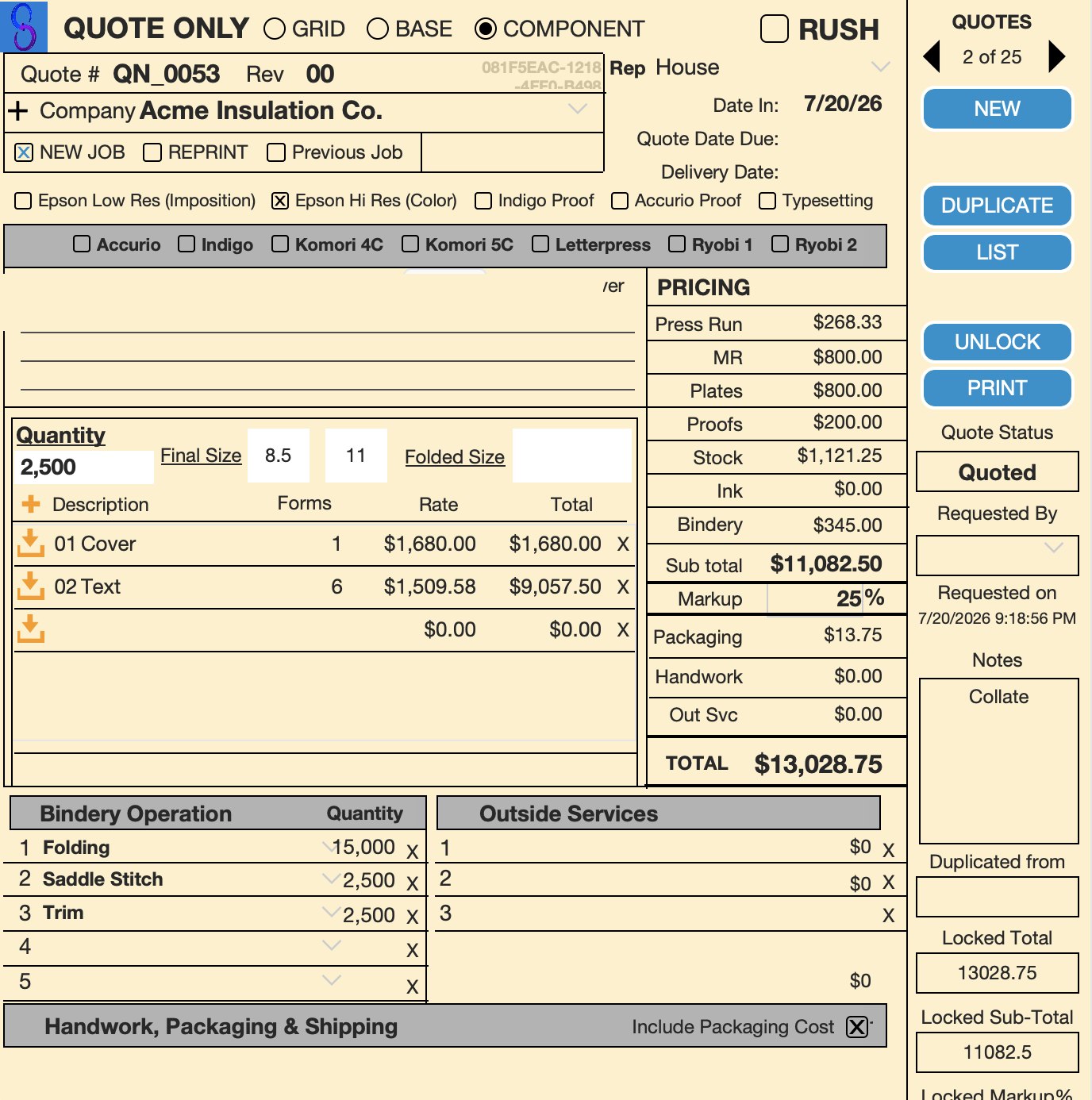Open 01 Cover component download icon
Screen dimensions: 1092x1100
click(31, 544)
